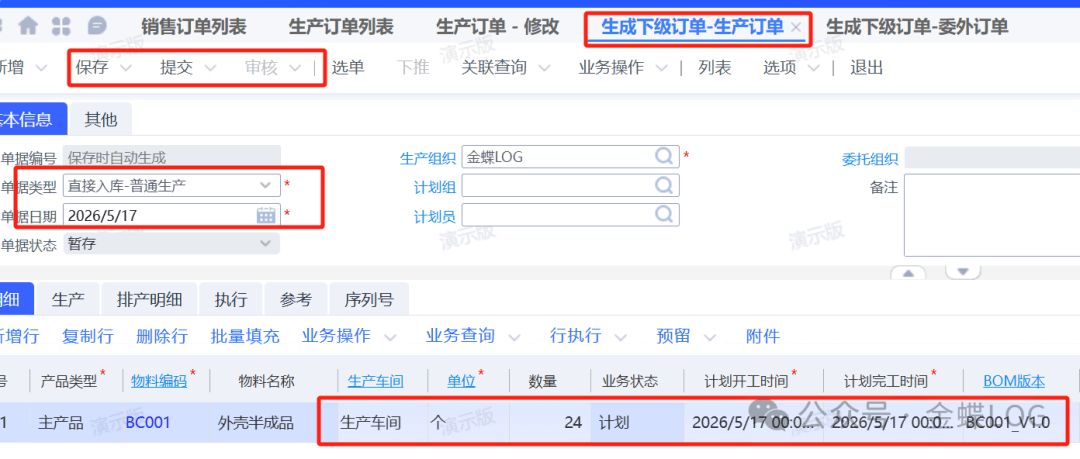Viewport: 1080px width, 459px height.
Task: Switch to 销售订单列表 tab
Action: click(194, 28)
